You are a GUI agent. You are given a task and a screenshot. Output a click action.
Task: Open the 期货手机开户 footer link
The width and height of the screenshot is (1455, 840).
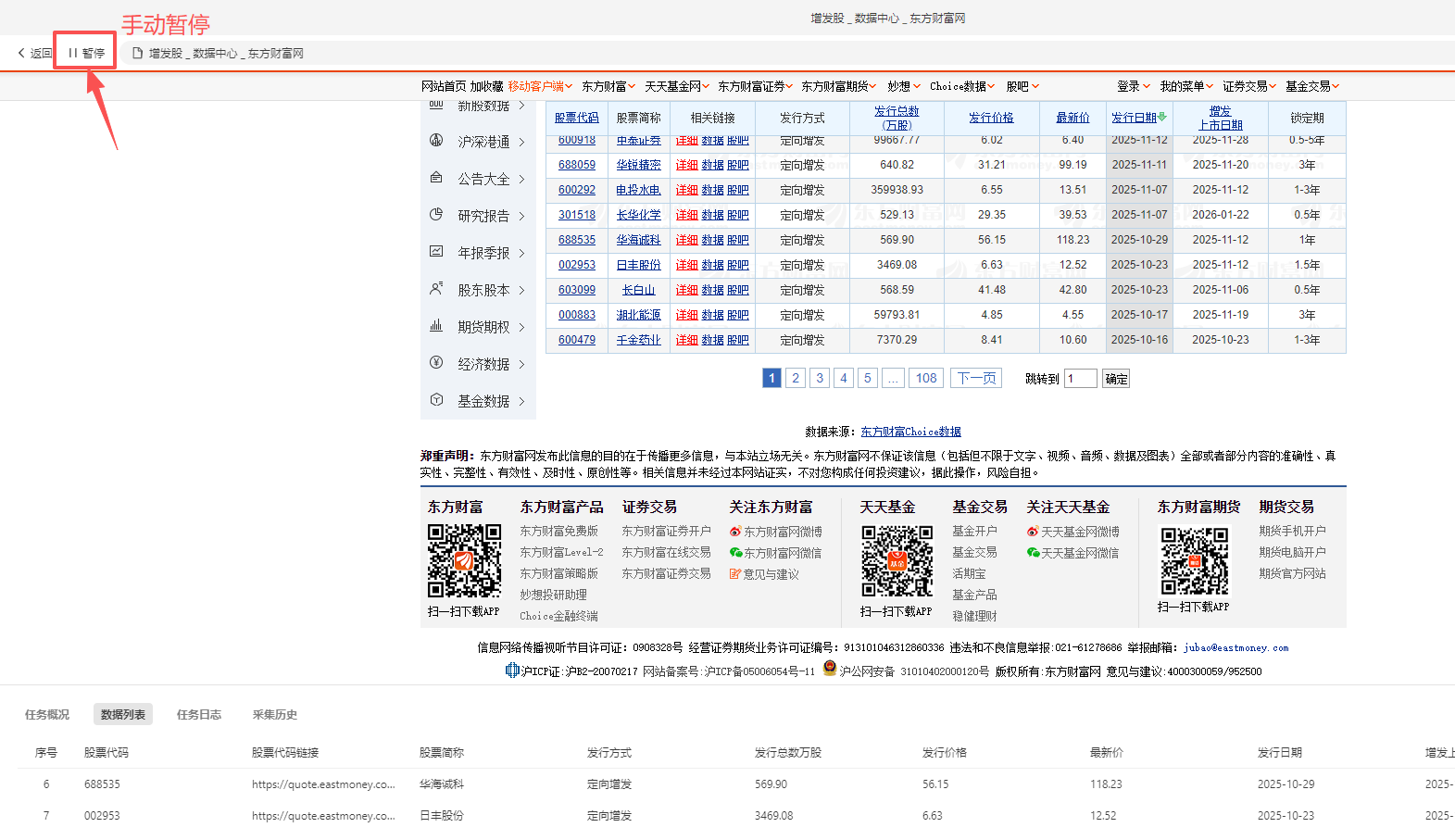point(1293,531)
